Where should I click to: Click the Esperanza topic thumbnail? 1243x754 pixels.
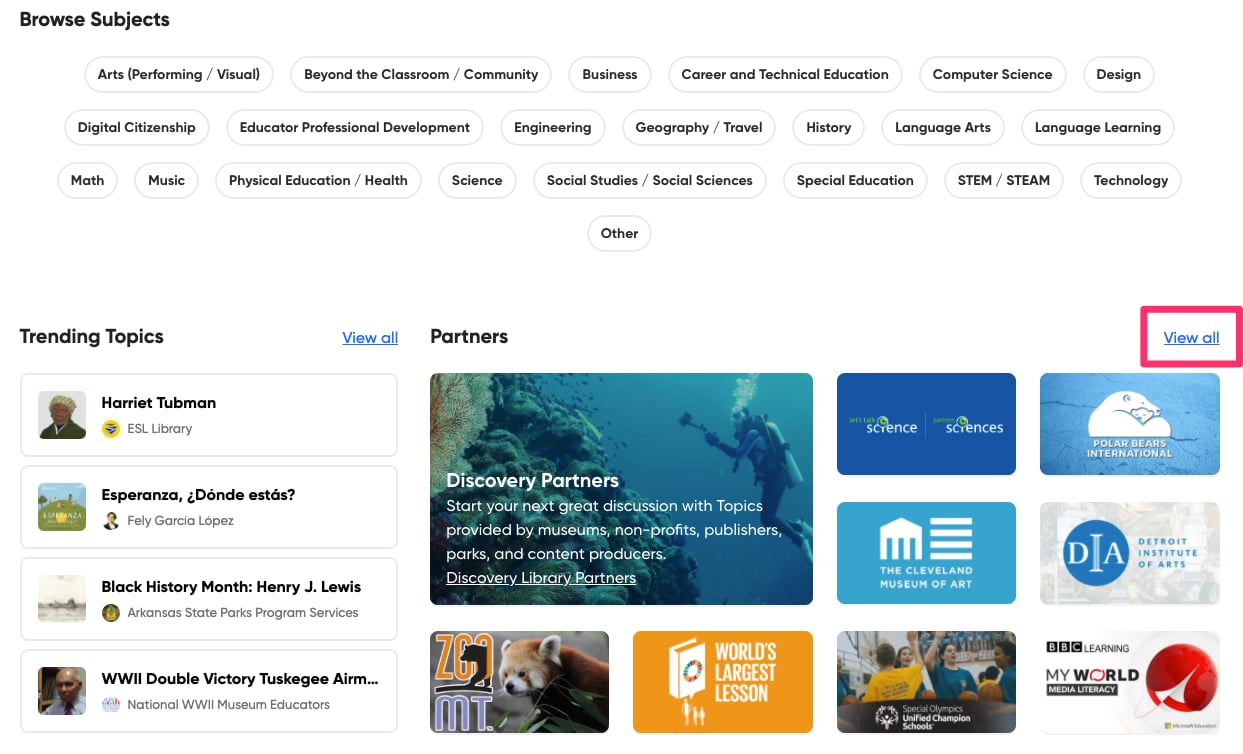tap(62, 507)
